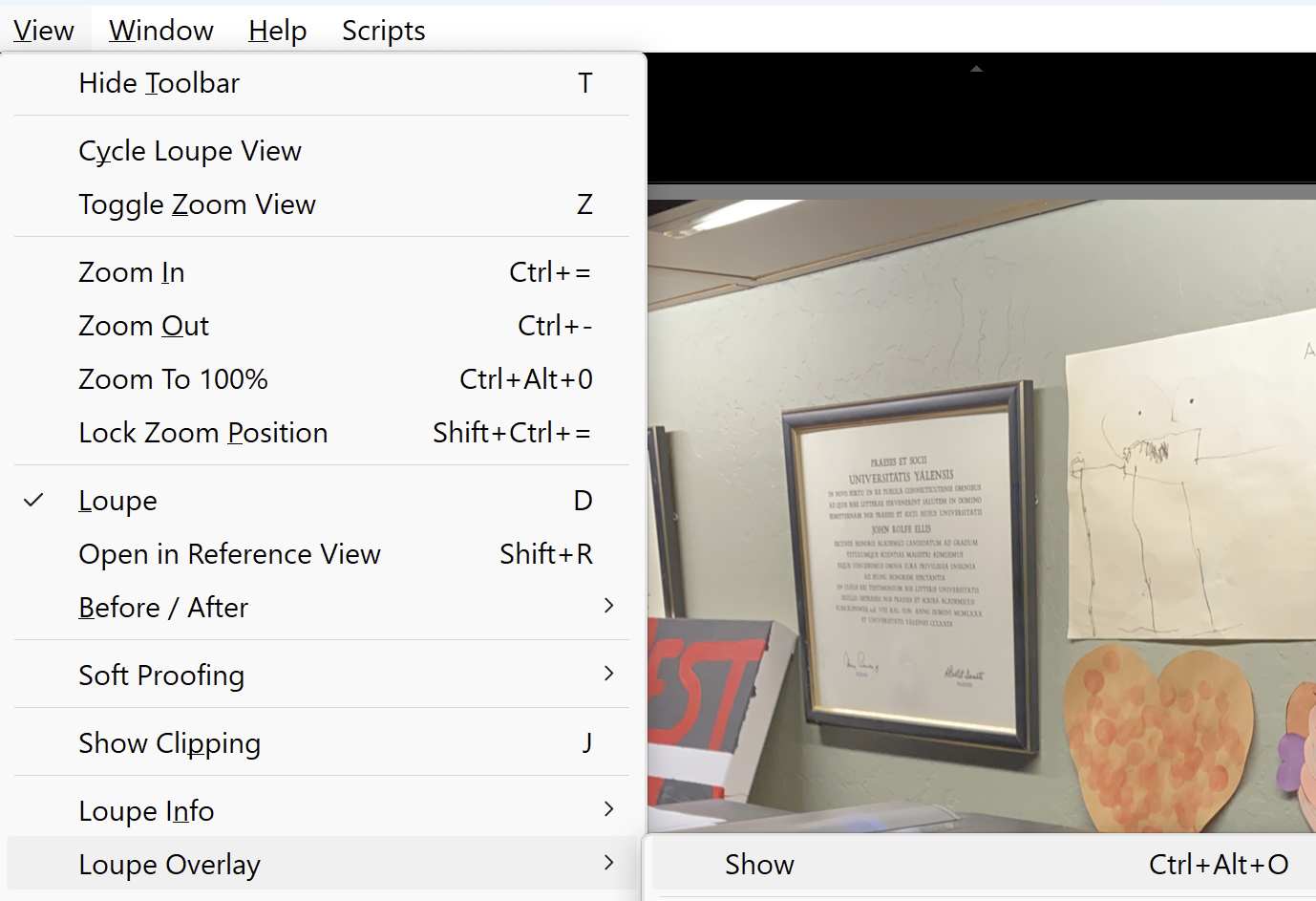Click the checkmark beside Loupe
Viewport: 1316px width, 901px height.
point(34,498)
